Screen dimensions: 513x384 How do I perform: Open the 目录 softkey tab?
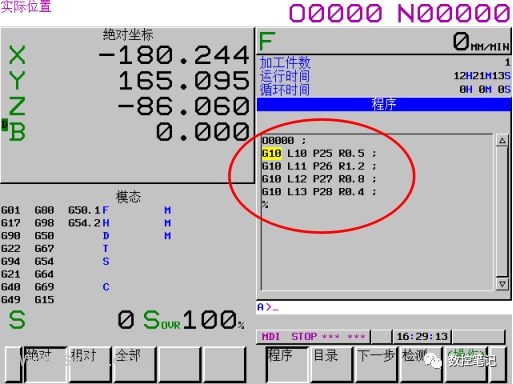pyautogui.click(x=332, y=364)
